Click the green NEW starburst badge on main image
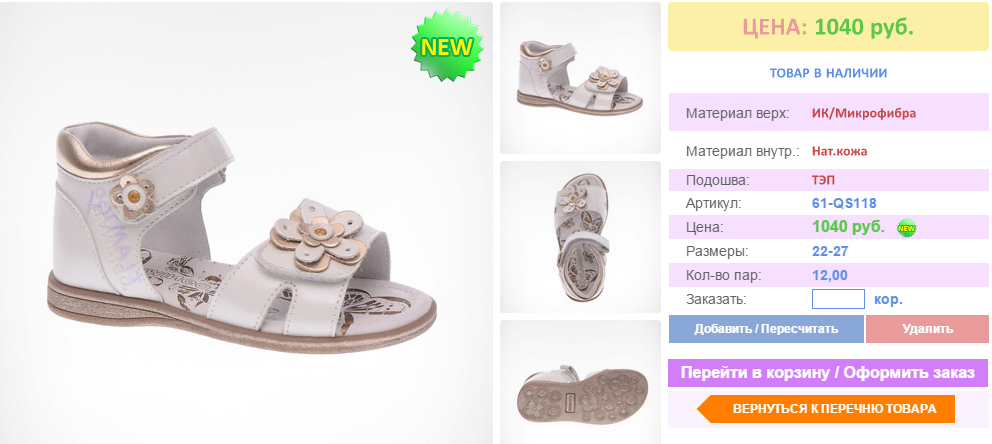 point(447,46)
